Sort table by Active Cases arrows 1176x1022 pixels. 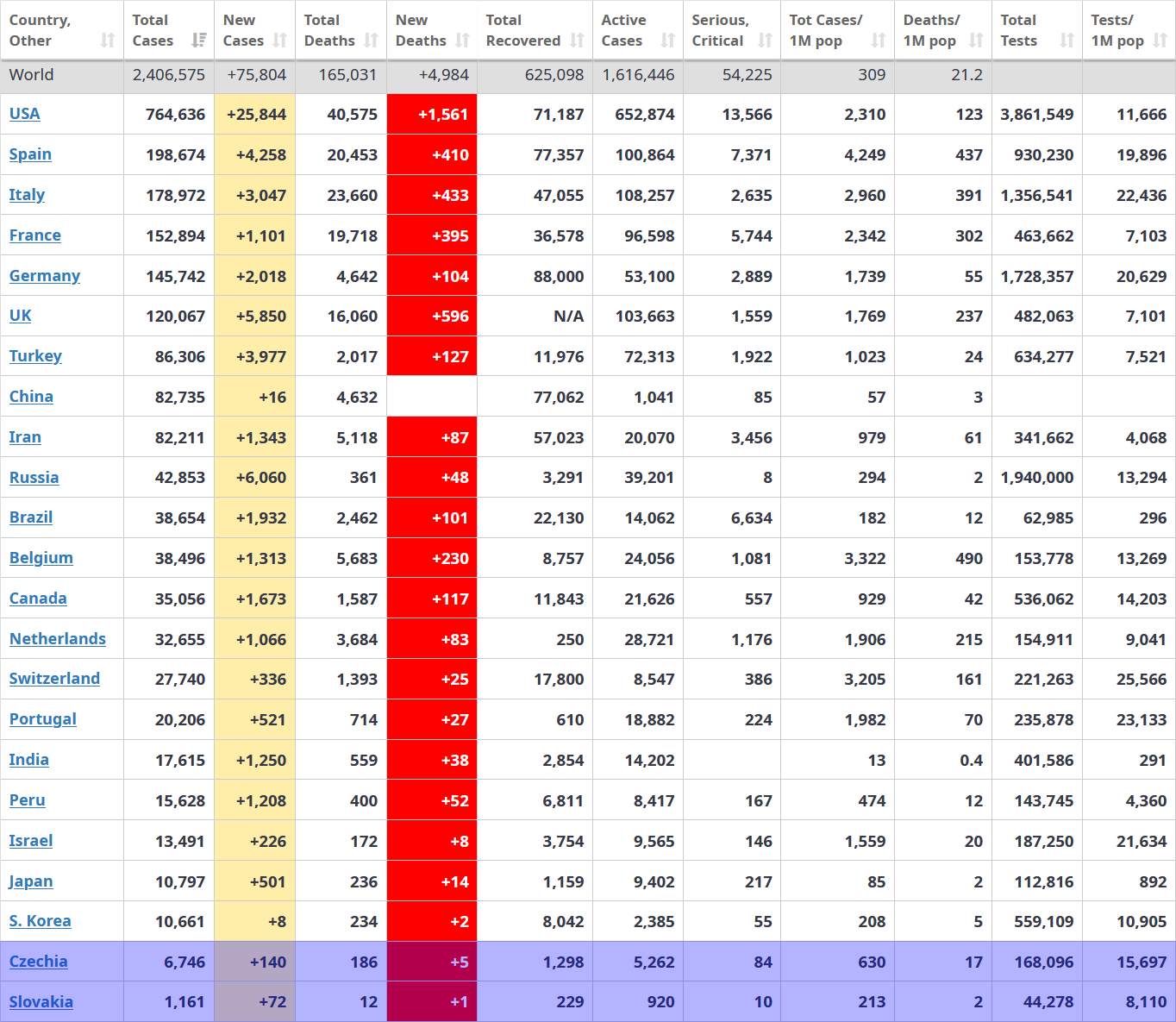coord(667,41)
